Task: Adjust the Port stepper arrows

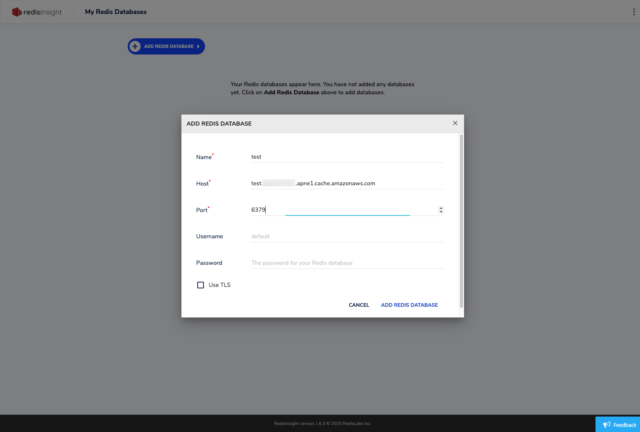Action: coord(440,210)
